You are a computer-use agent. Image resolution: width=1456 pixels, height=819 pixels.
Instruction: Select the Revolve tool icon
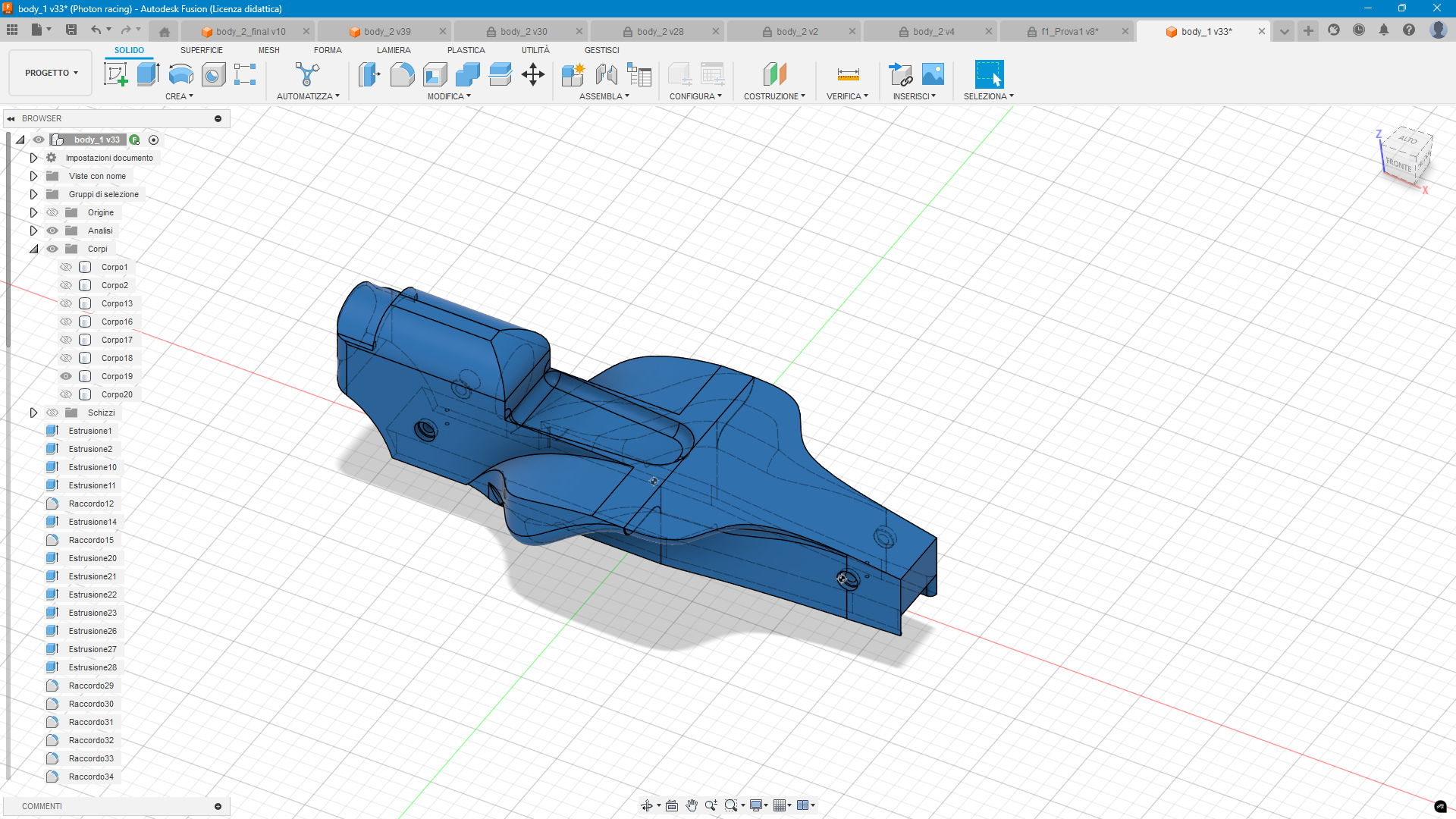click(x=180, y=74)
